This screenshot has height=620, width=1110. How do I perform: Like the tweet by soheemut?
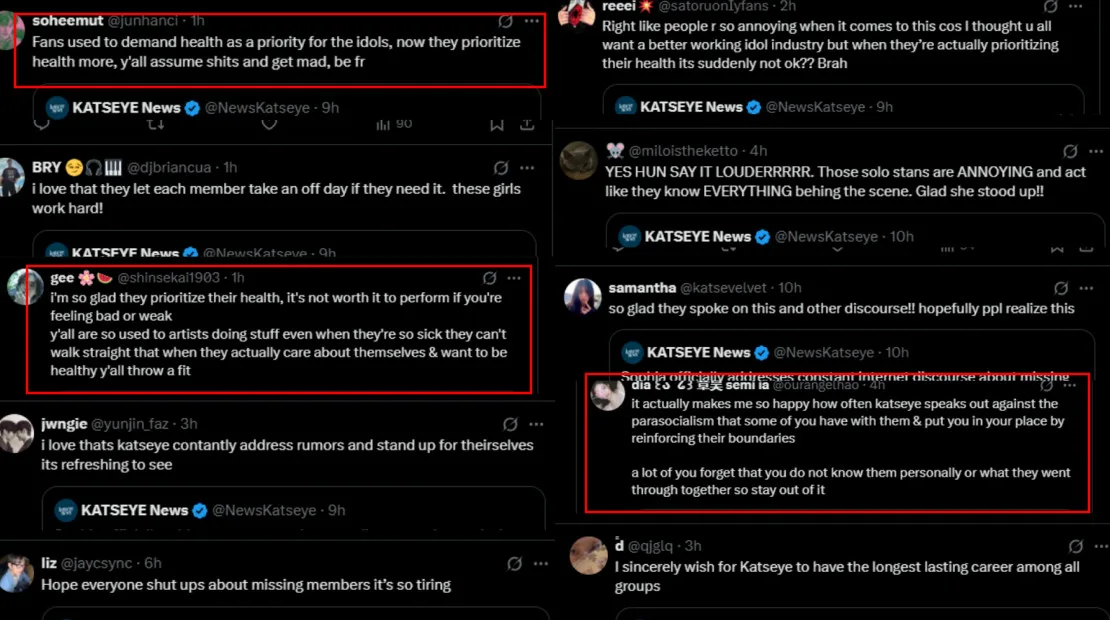tap(268, 124)
